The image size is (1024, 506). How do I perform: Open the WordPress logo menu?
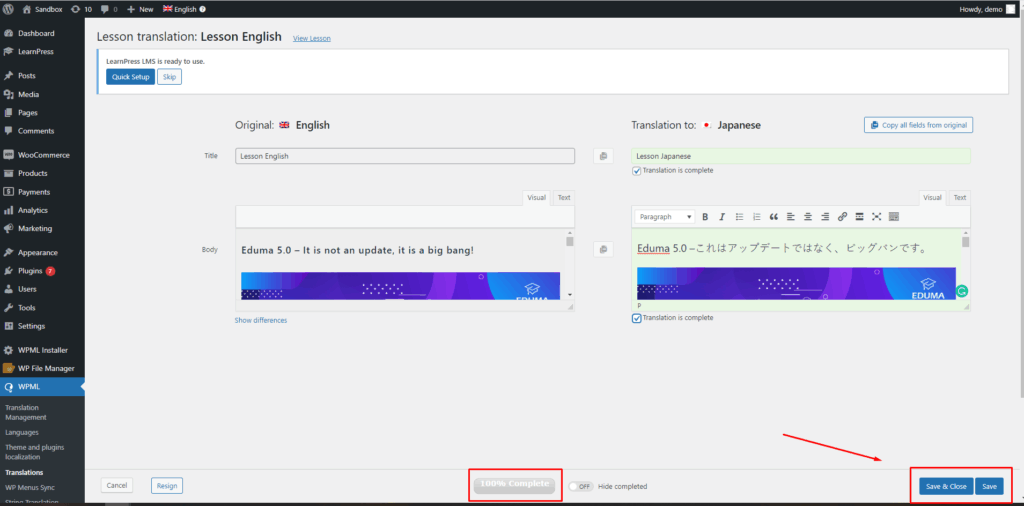(8, 9)
